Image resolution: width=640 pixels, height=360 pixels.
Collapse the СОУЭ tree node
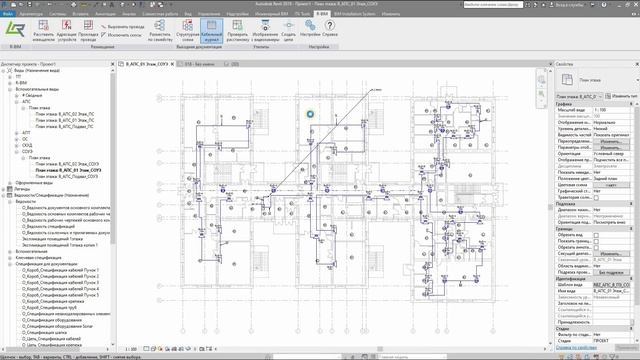(17, 152)
